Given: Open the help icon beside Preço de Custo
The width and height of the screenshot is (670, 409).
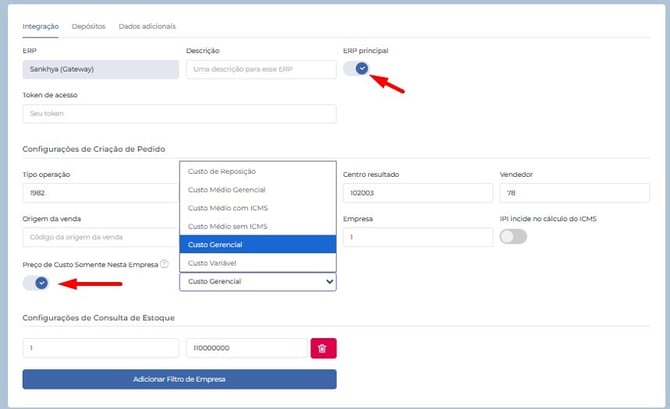Looking at the screenshot, I should pos(164,264).
